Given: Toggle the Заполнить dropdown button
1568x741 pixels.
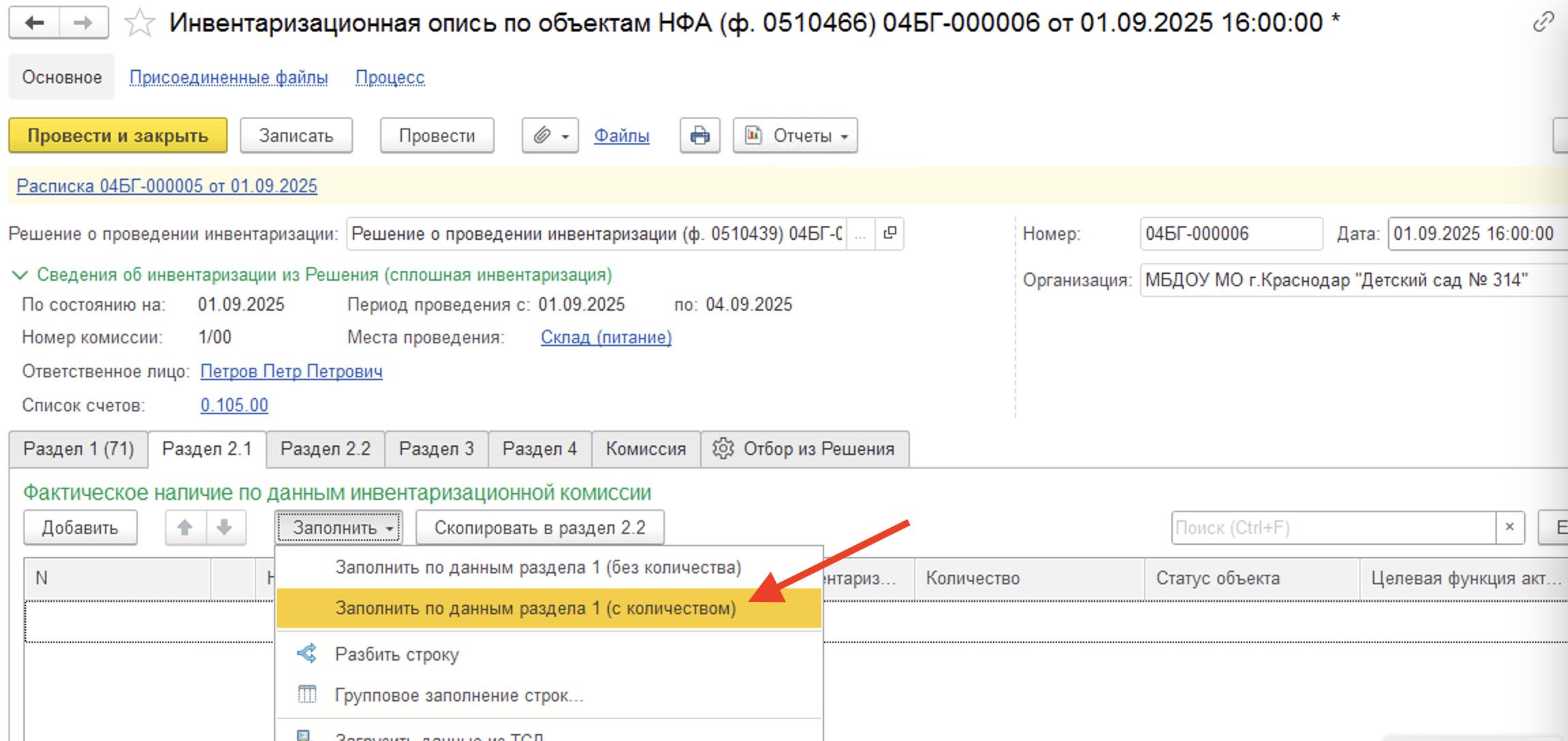Looking at the screenshot, I should coord(339,528).
